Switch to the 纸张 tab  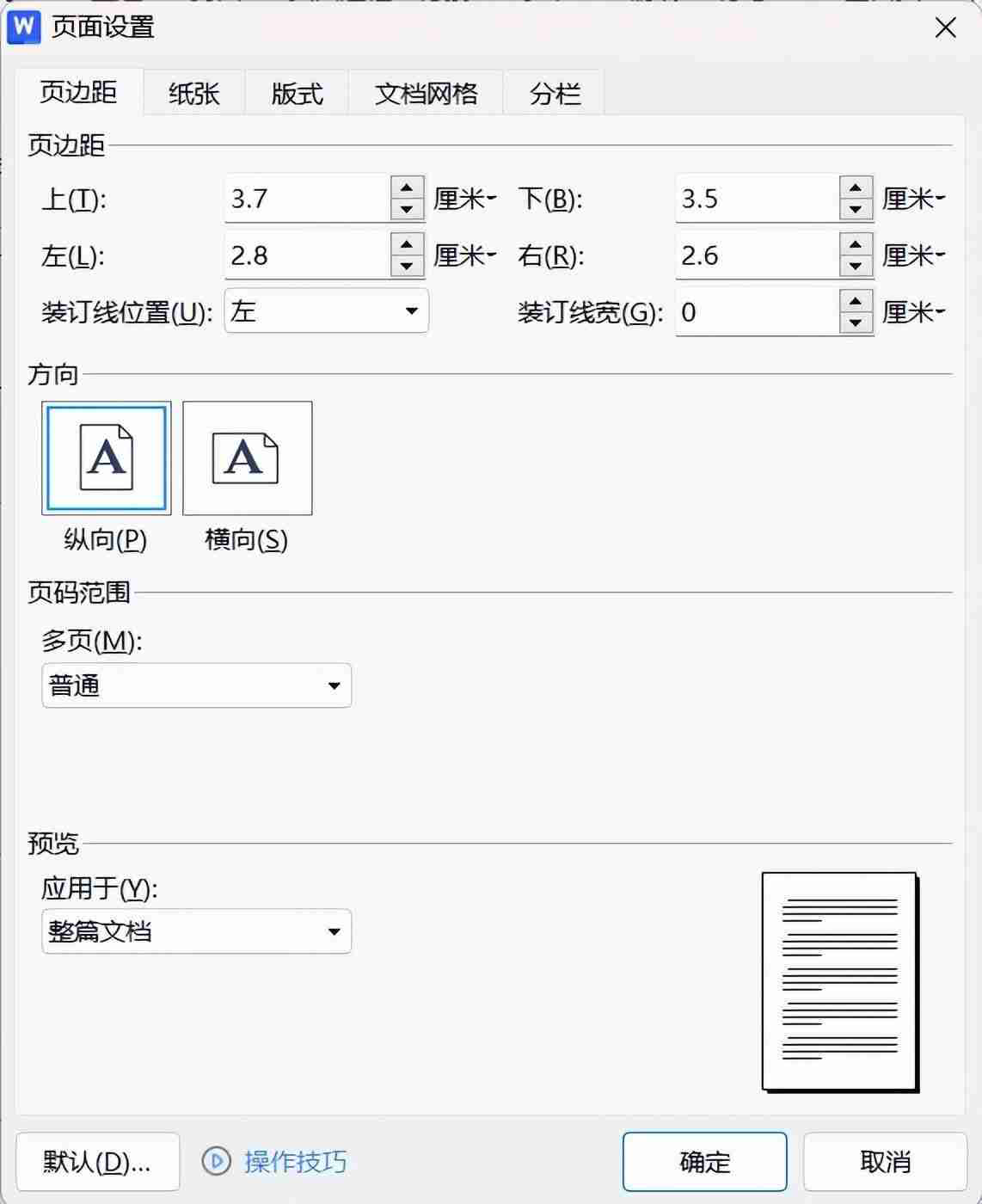click(x=194, y=93)
